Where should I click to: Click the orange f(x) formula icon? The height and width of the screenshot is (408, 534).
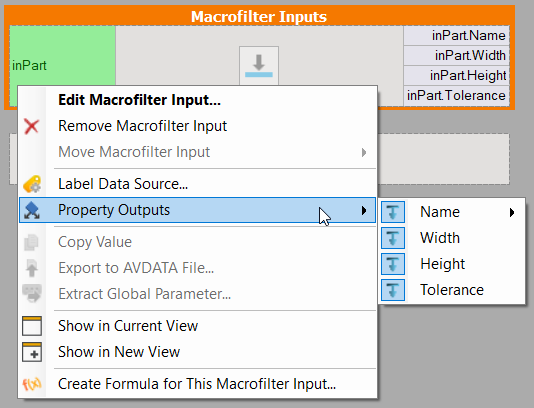point(32,384)
